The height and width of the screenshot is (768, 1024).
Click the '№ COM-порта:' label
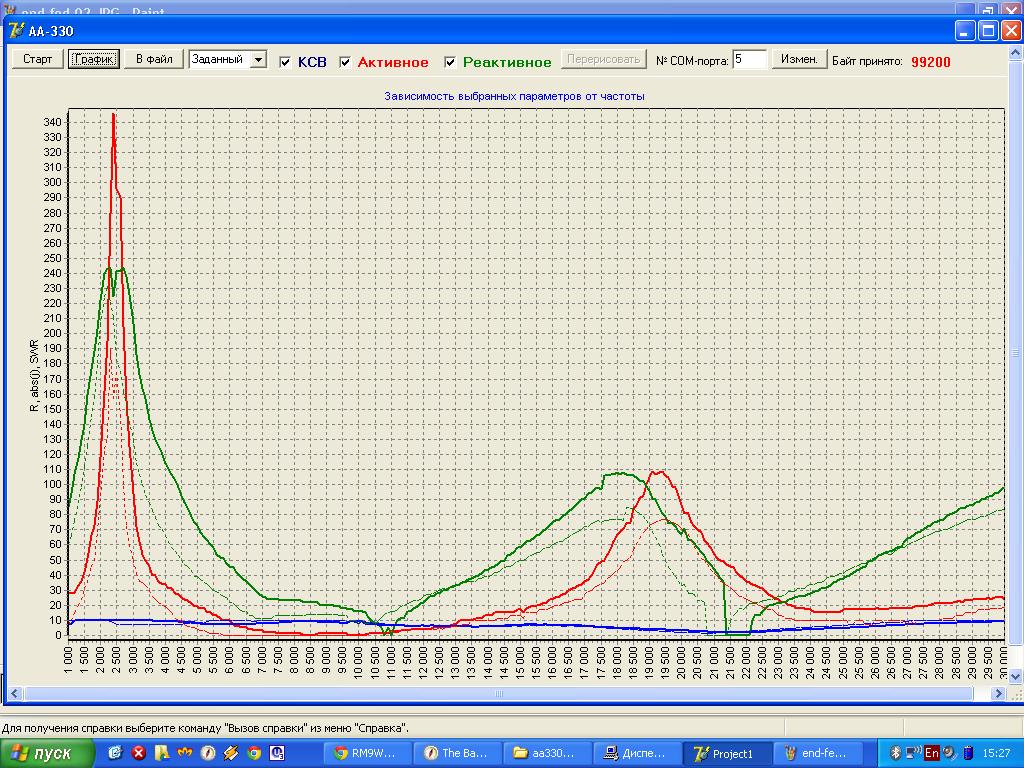692,61
